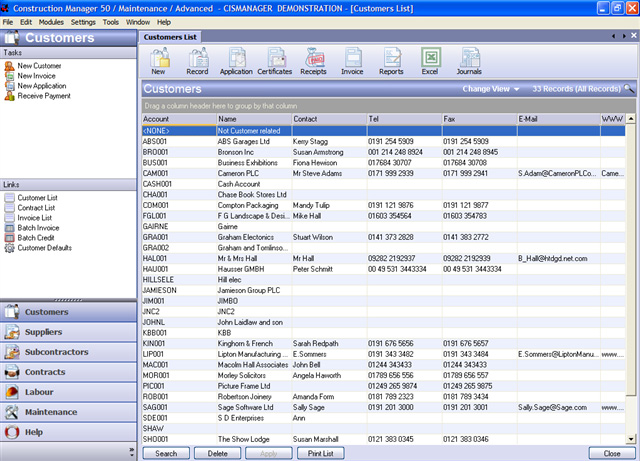Switch to the Labour module

[68, 392]
